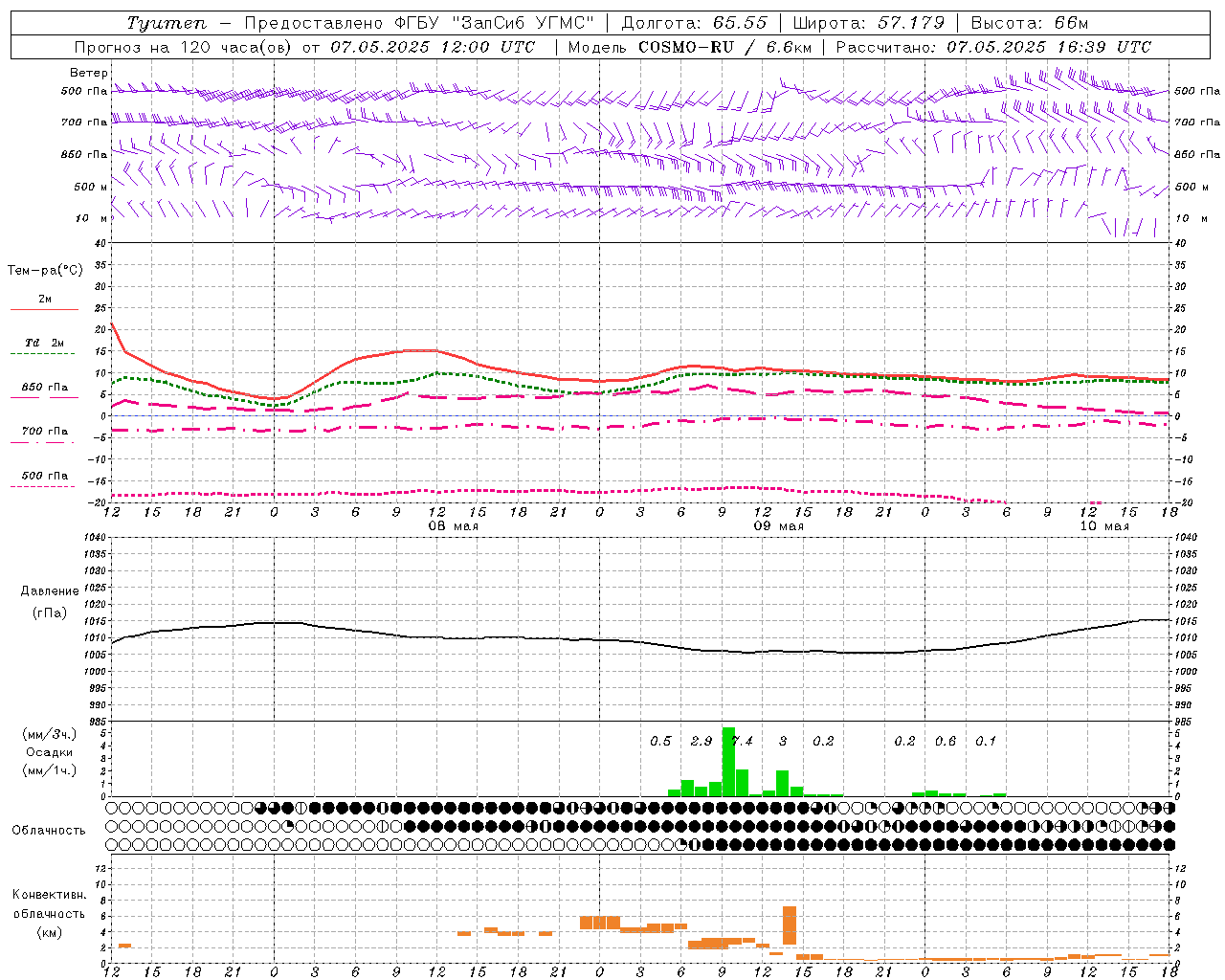Select the ФГБУ "ЗапСиб УГМС" provider text
The width and height of the screenshot is (1225, 980).
[495, 23]
